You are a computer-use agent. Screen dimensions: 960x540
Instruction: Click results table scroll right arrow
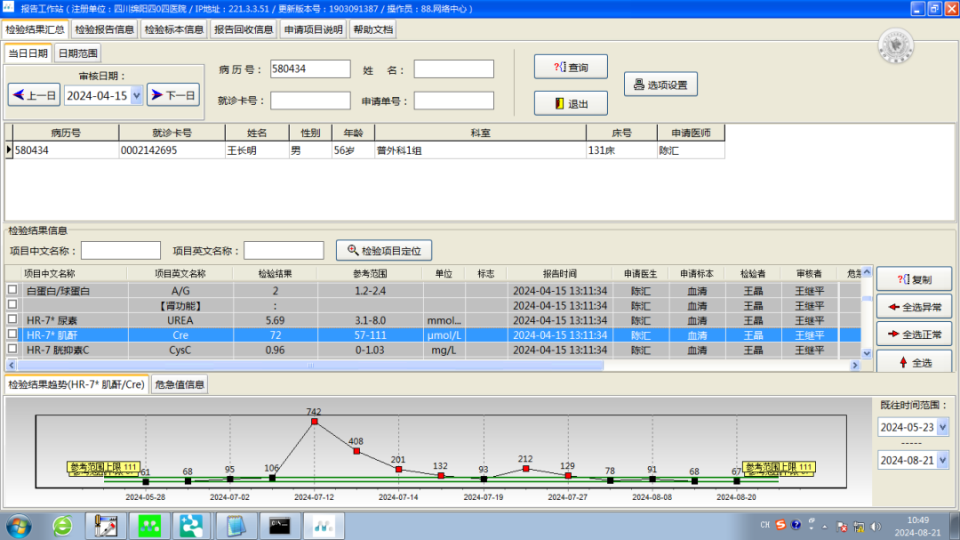(855, 365)
